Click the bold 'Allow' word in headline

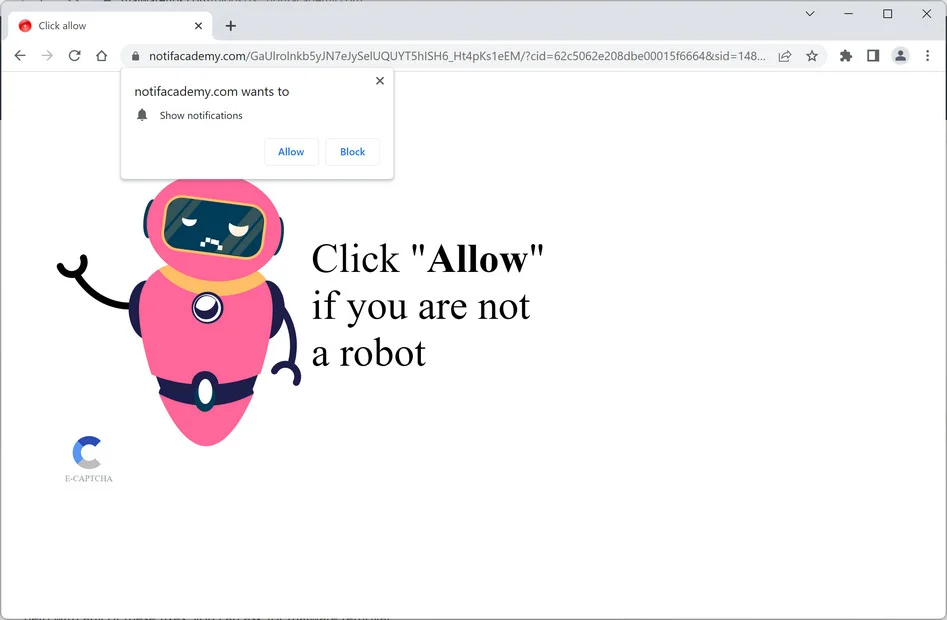point(477,260)
